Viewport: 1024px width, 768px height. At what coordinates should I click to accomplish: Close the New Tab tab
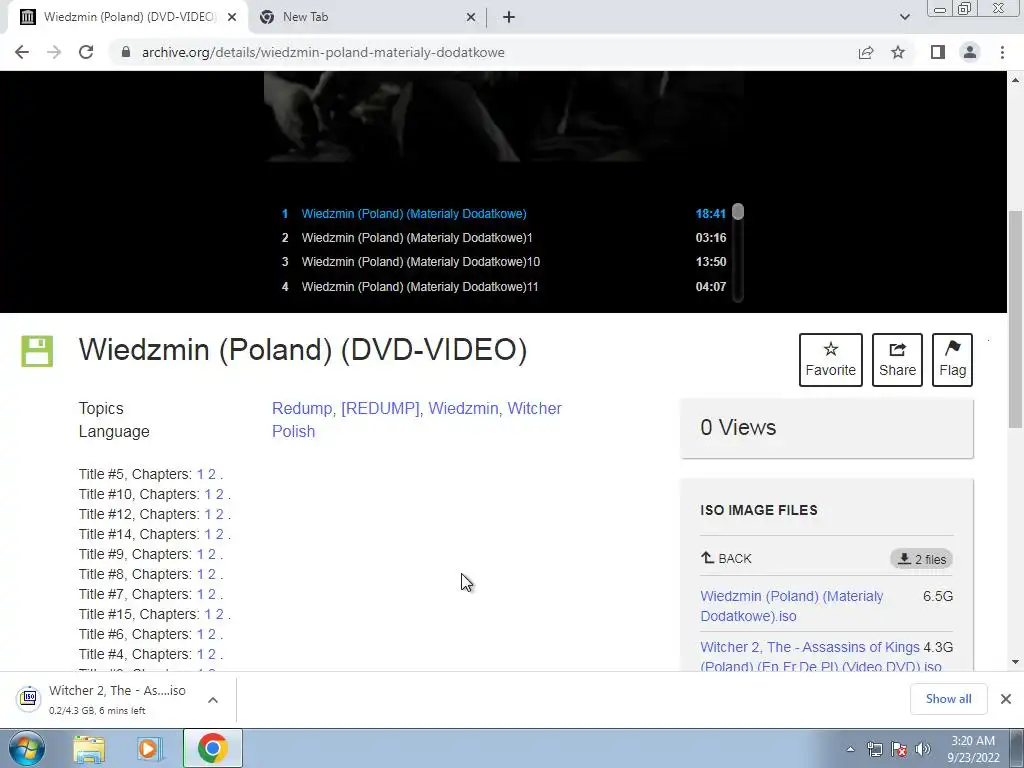pyautogui.click(x=471, y=17)
